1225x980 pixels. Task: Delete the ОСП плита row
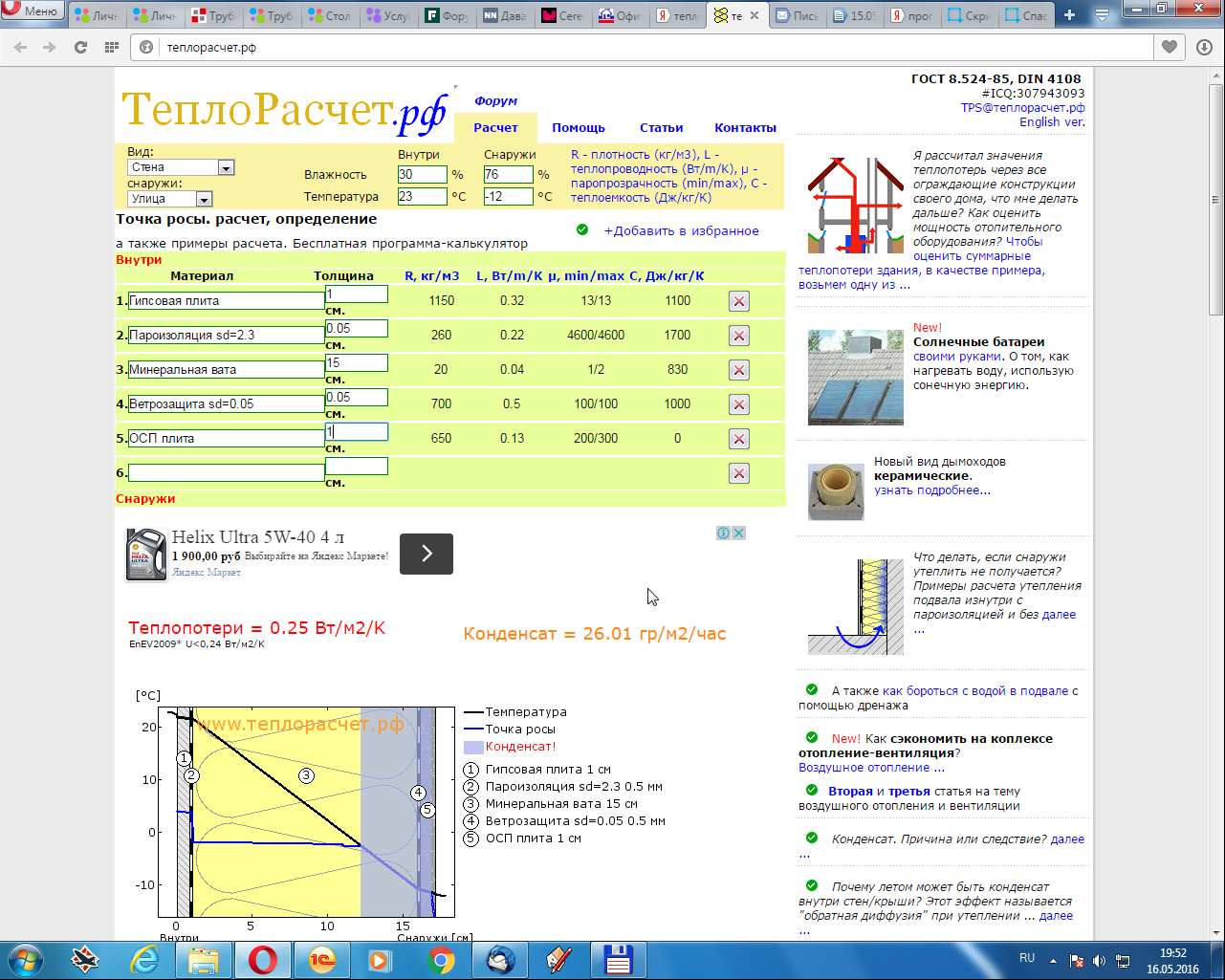(x=738, y=439)
